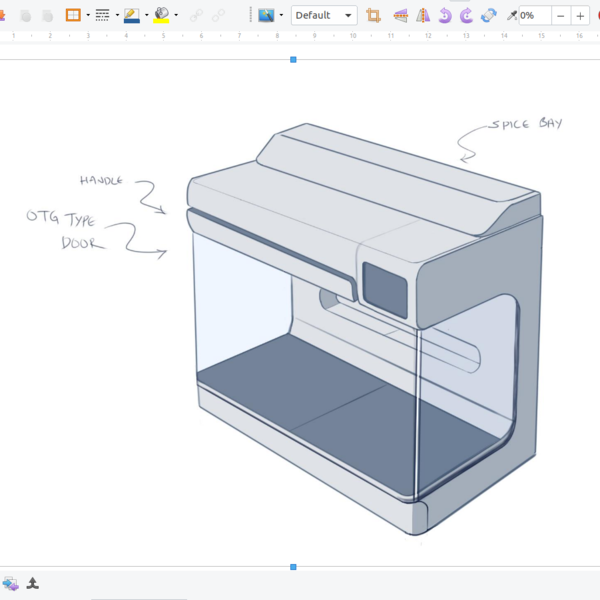Open the Borders dropdown arrow
This screenshot has height=600, width=600.
(88, 15)
